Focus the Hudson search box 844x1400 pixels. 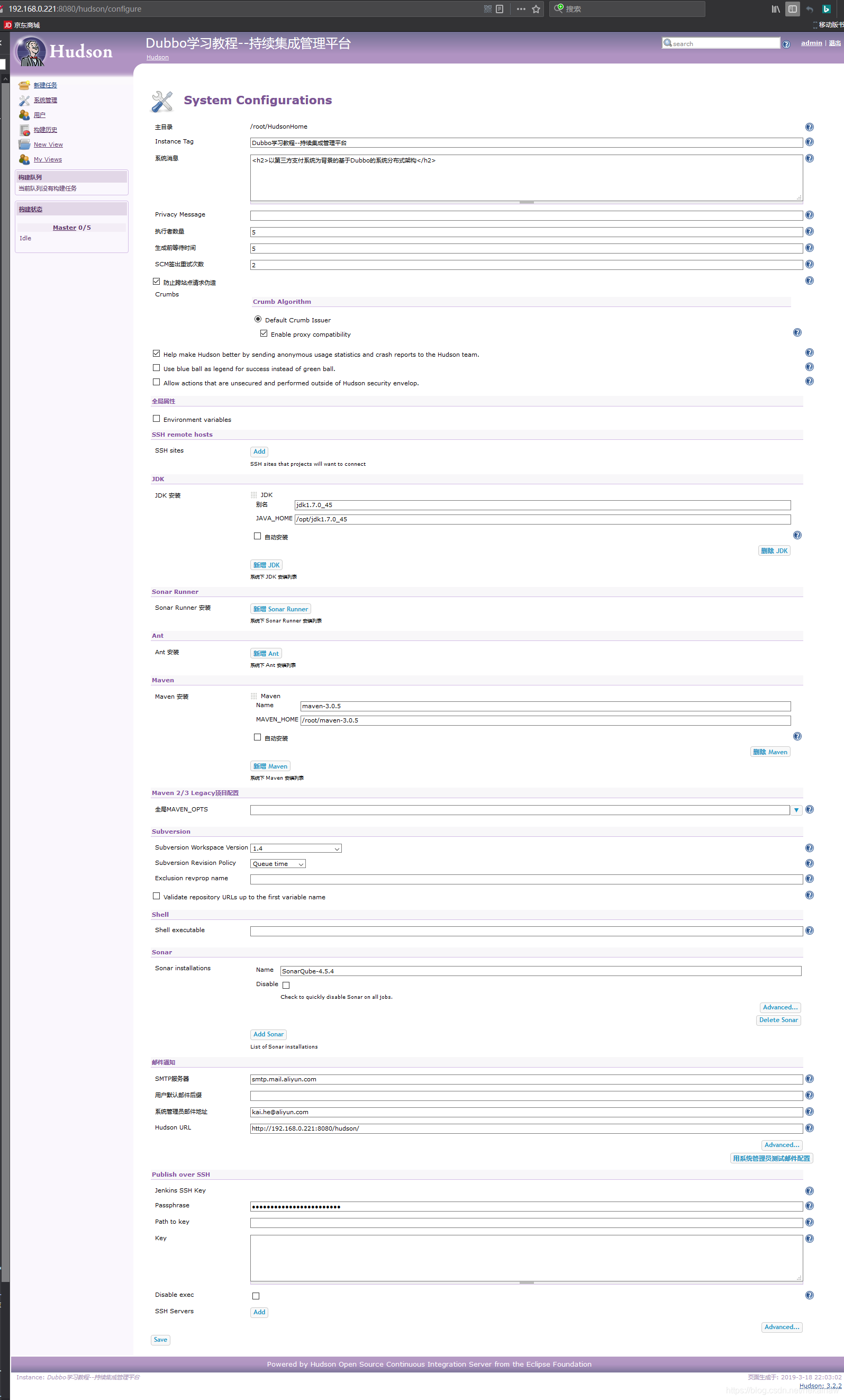coord(721,43)
